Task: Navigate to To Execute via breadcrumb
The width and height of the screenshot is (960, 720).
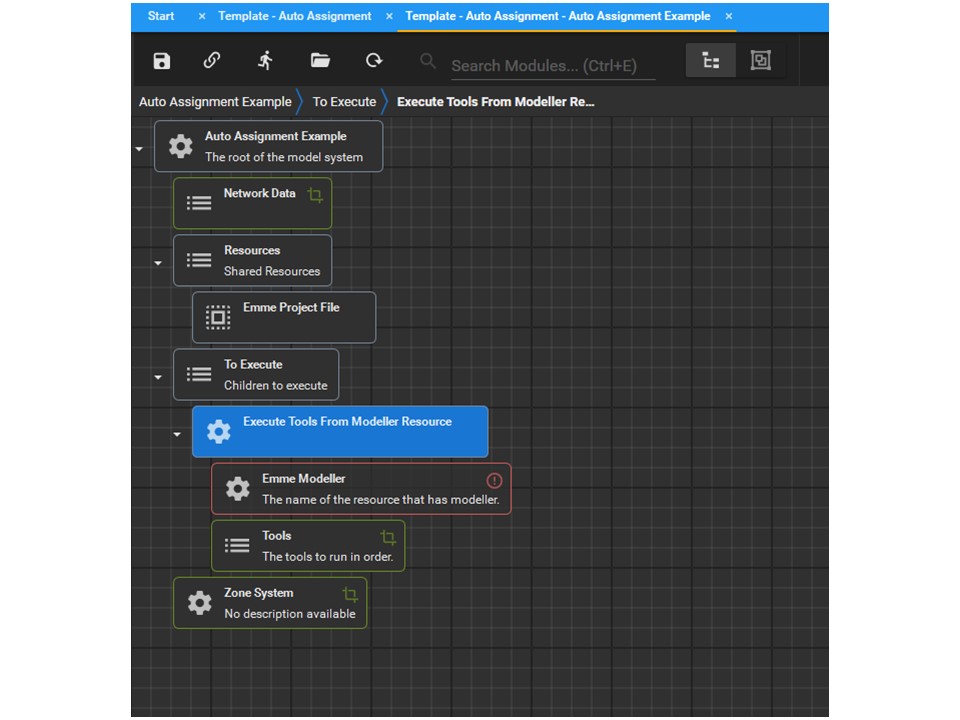Action: 344,101
